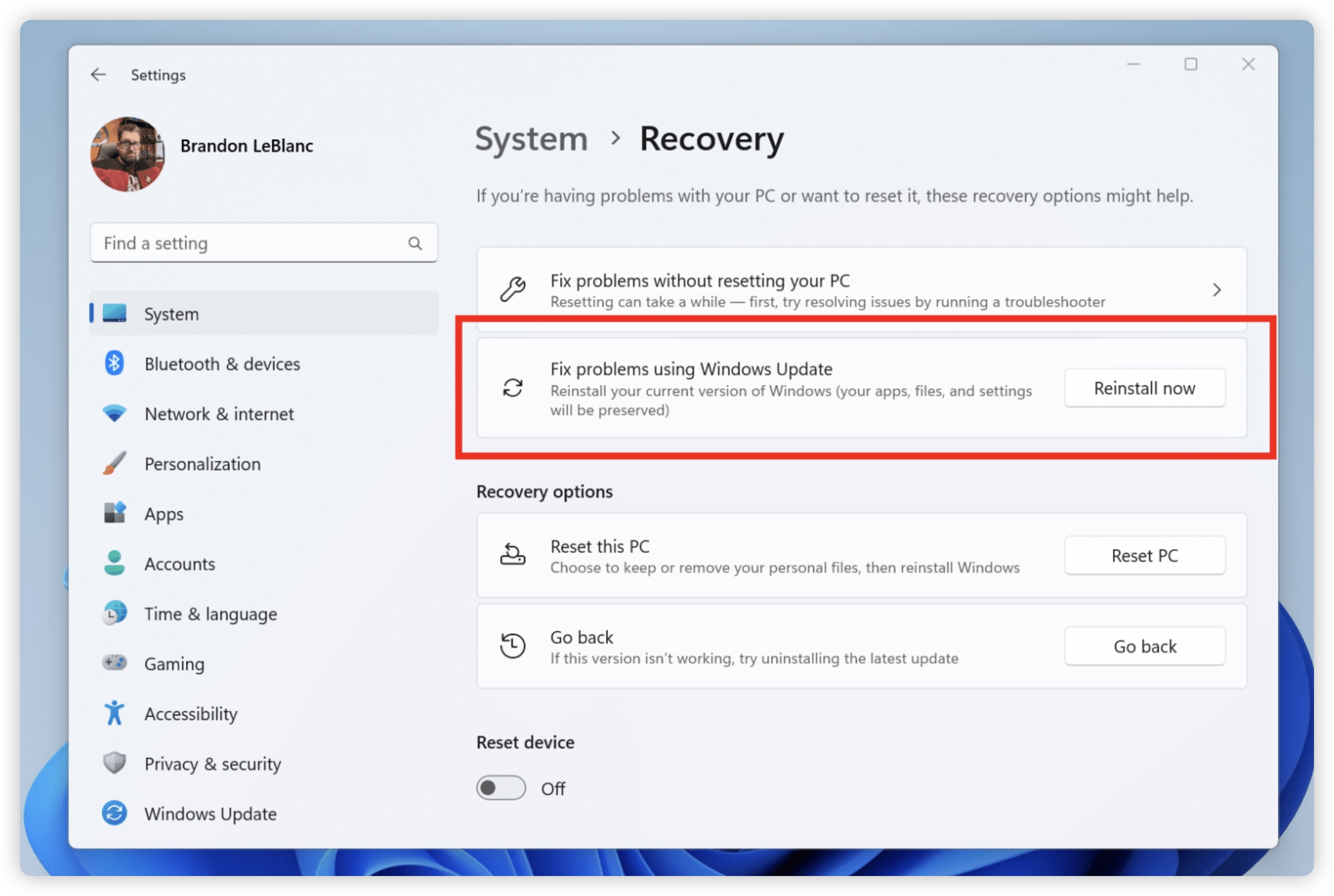The image size is (1334, 896).
Task: Click the Reset this PC icon
Action: pos(513,555)
